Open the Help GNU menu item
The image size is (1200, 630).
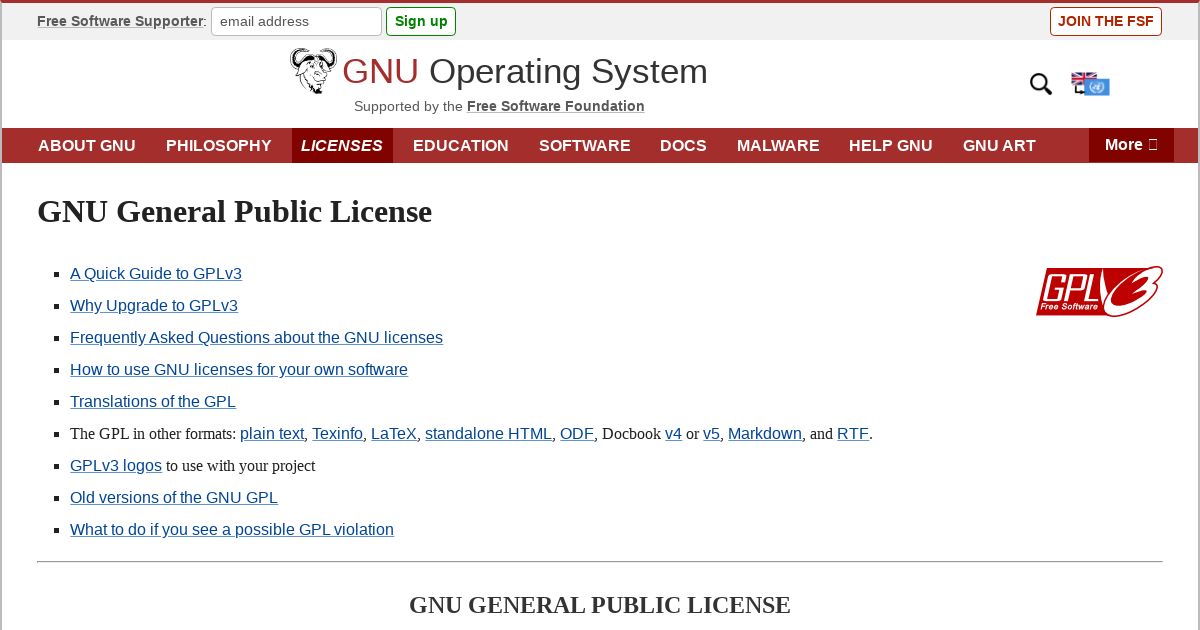click(x=891, y=145)
